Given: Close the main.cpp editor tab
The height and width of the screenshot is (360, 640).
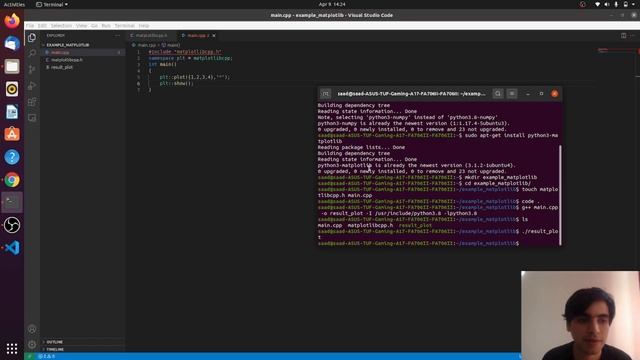Looking at the screenshot, I should 214,36.
